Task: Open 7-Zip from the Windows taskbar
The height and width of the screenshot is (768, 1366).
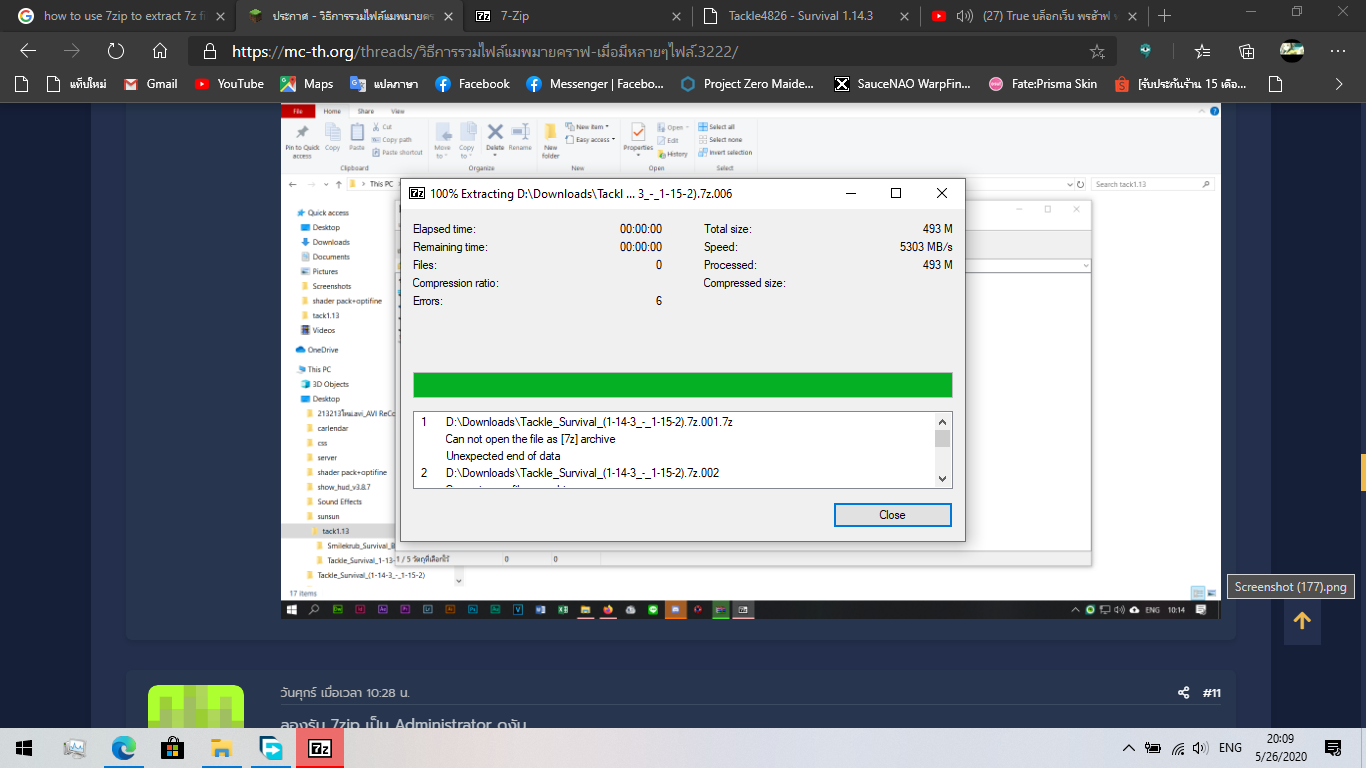Action: tap(320, 748)
